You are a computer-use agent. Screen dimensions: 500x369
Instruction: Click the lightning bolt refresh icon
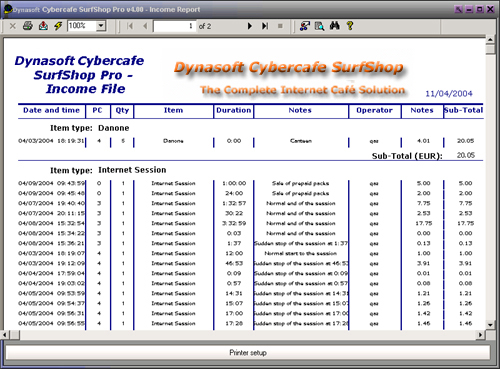click(58, 26)
